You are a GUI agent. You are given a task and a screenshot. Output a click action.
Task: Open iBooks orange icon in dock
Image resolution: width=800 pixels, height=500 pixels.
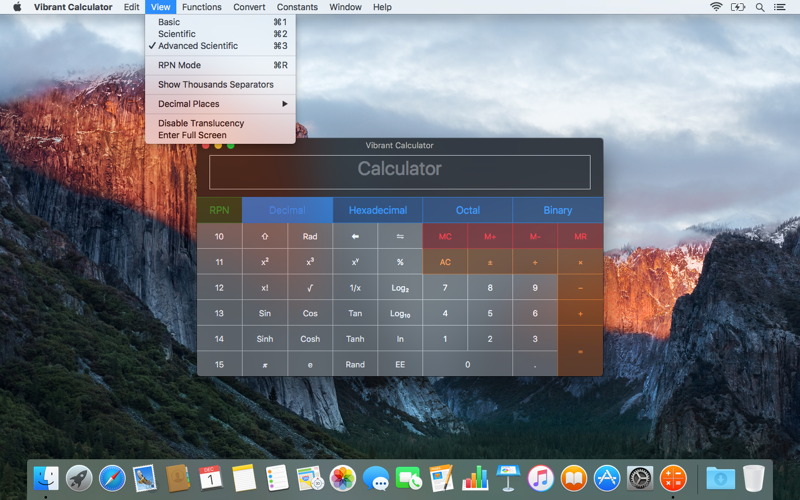coord(573,479)
